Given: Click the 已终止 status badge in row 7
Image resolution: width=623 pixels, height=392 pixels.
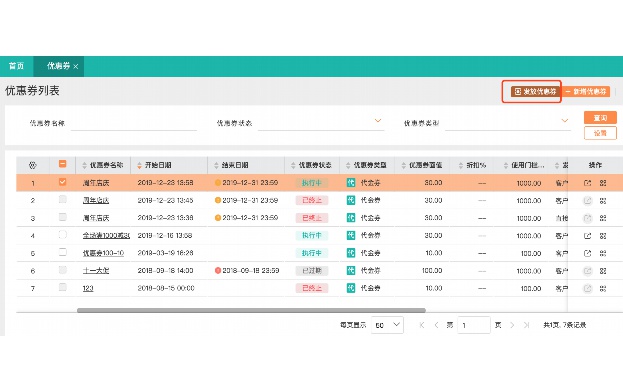Looking at the screenshot, I should [312, 288].
